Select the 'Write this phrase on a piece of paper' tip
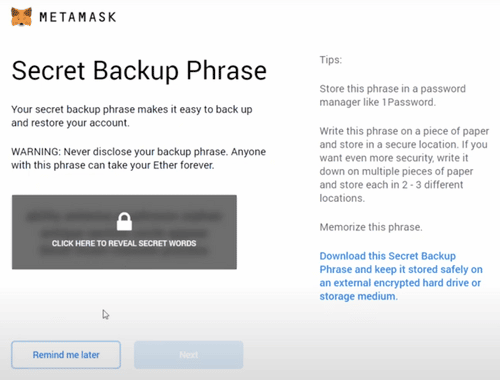Screen dimensions: 500x380 point(404,164)
